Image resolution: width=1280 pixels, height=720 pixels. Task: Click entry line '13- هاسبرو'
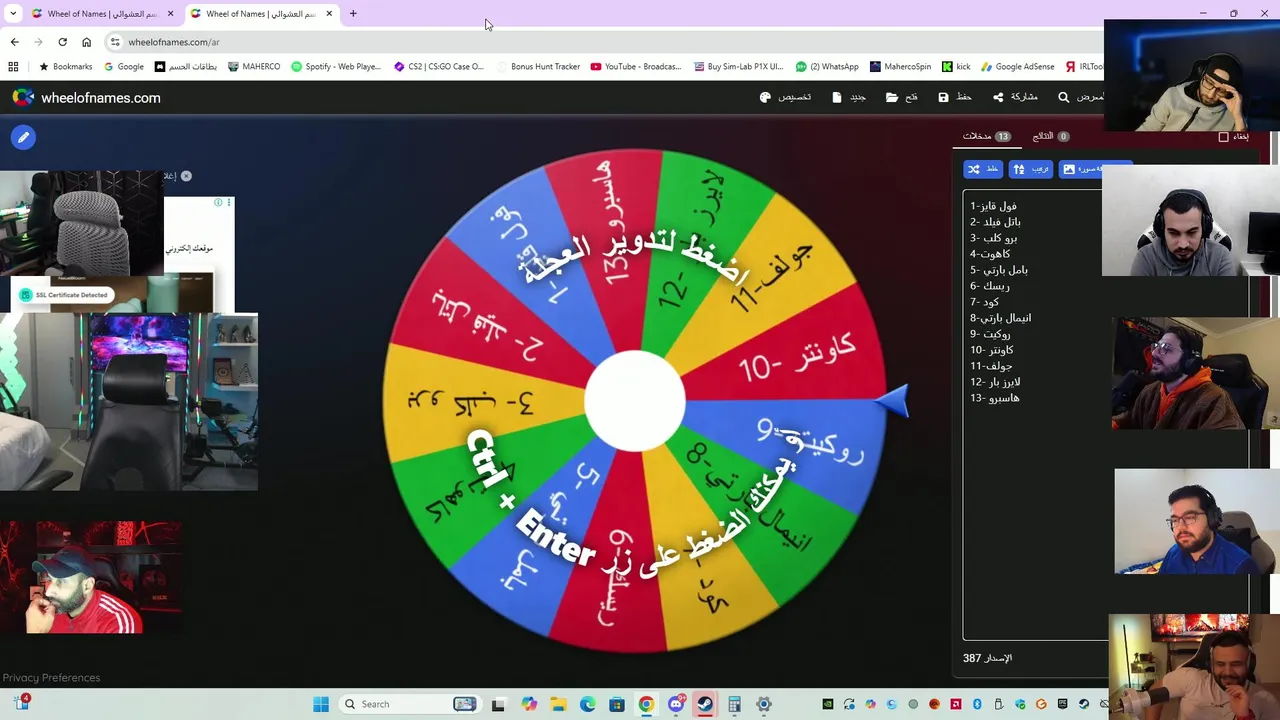click(994, 398)
